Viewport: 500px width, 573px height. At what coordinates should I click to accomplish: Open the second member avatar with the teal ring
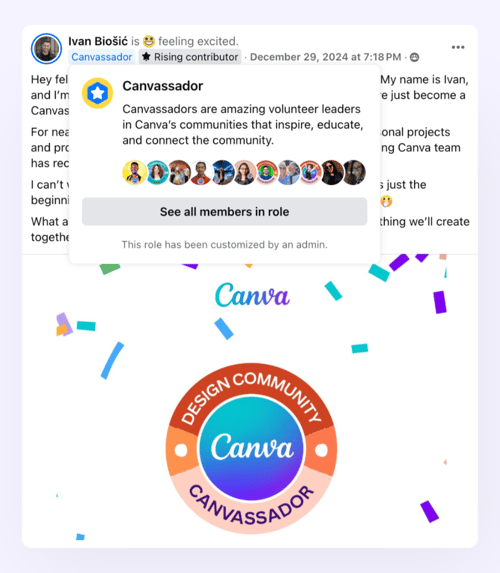157,172
